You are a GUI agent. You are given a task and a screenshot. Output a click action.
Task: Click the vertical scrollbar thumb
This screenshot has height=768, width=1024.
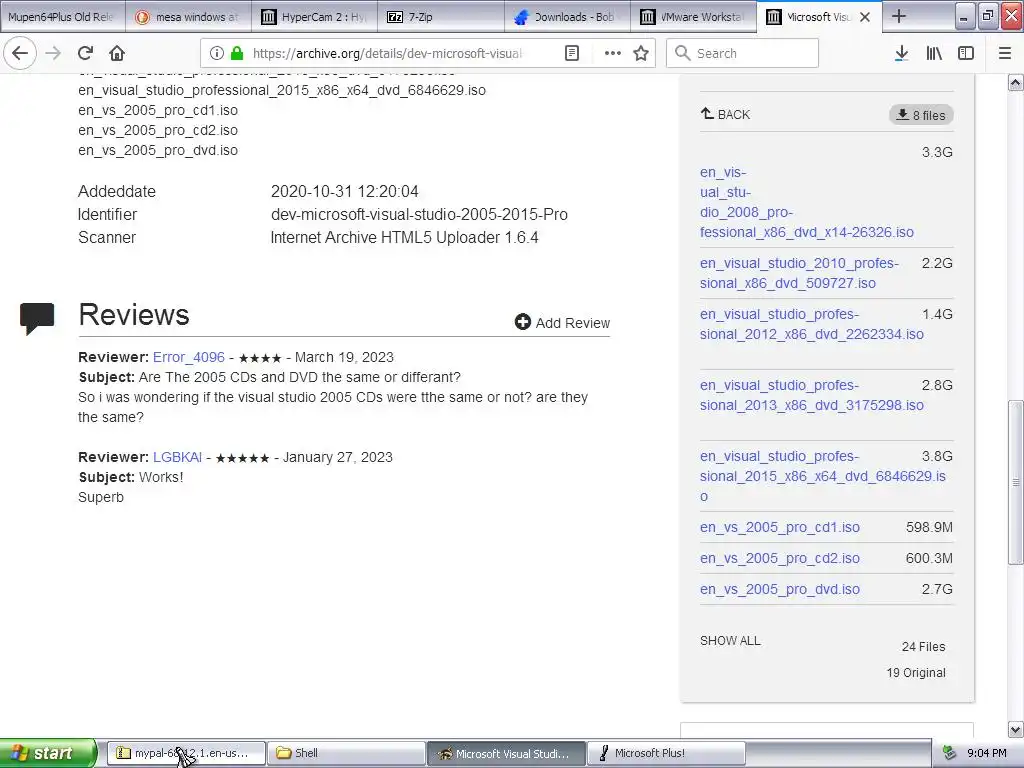click(1016, 483)
